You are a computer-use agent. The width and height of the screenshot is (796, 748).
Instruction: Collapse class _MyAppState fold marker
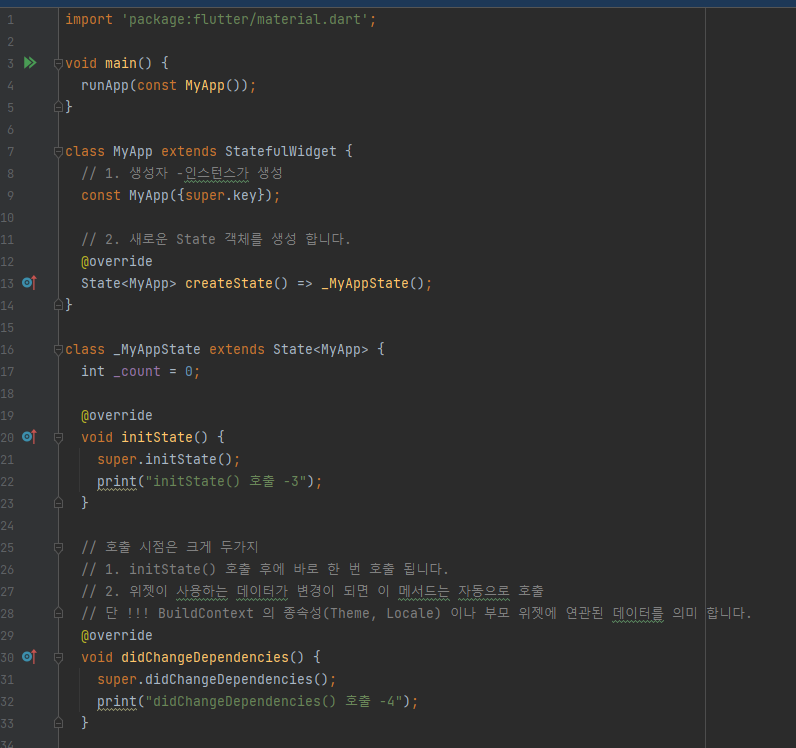(58, 349)
